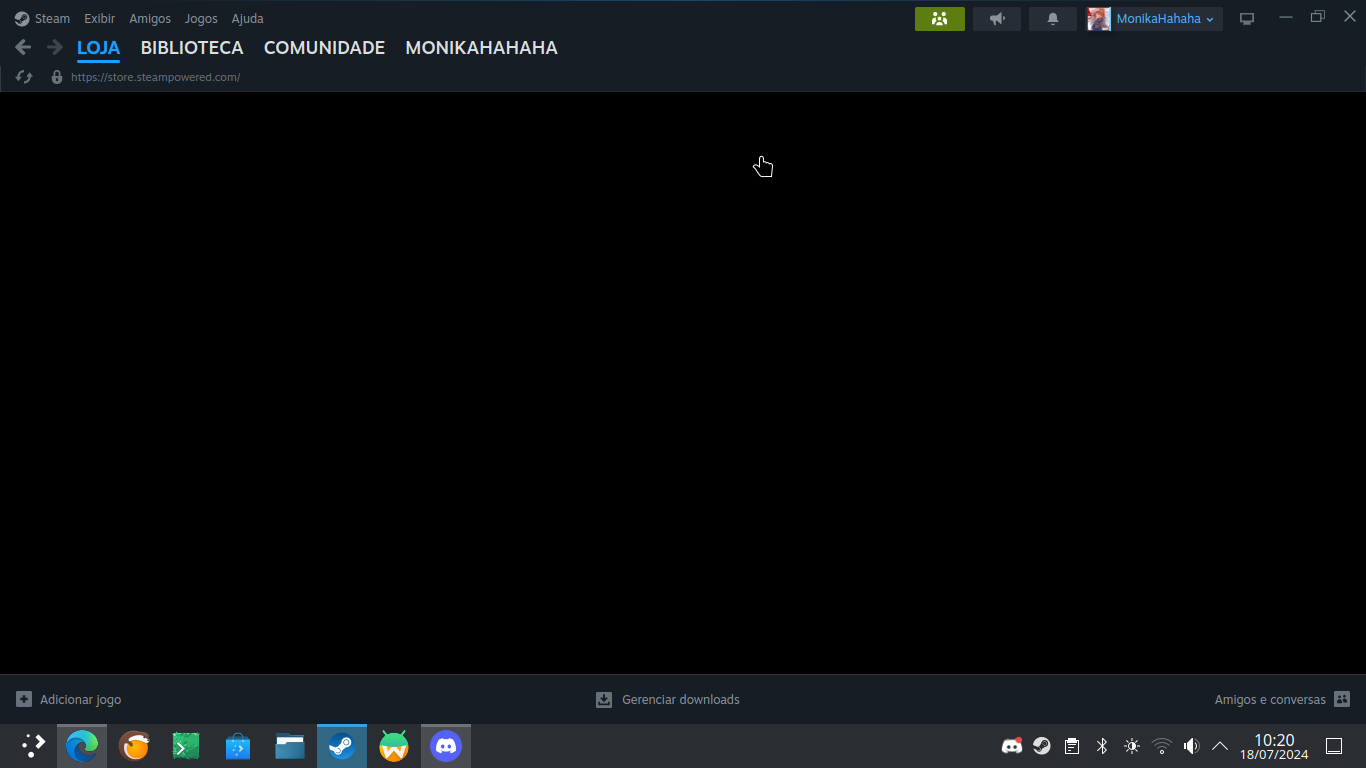The height and width of the screenshot is (768, 1366).
Task: Switch to Big Picture mode
Action: pyautogui.click(x=1247, y=19)
